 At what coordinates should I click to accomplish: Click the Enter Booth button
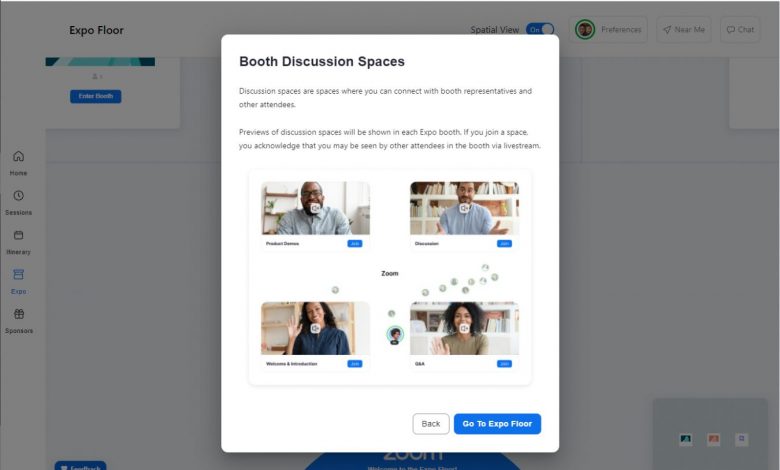click(x=96, y=96)
